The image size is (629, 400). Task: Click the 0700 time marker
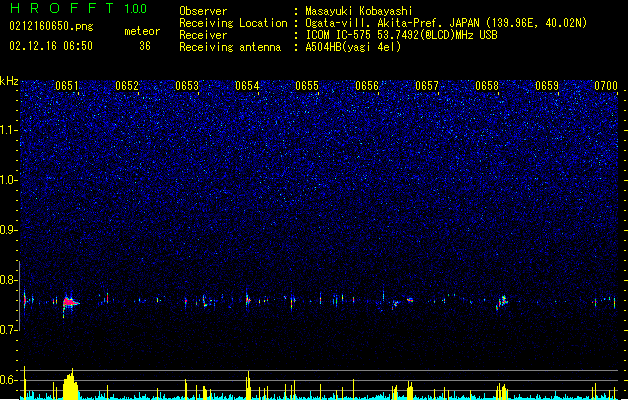[x=606, y=86]
